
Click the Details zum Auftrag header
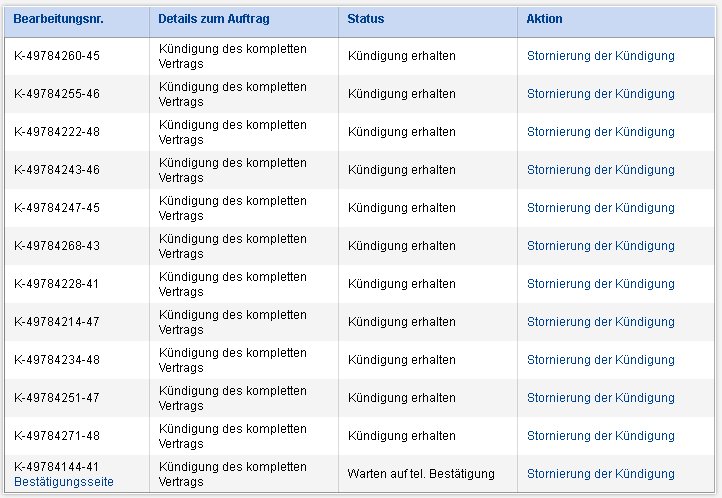[214, 19]
